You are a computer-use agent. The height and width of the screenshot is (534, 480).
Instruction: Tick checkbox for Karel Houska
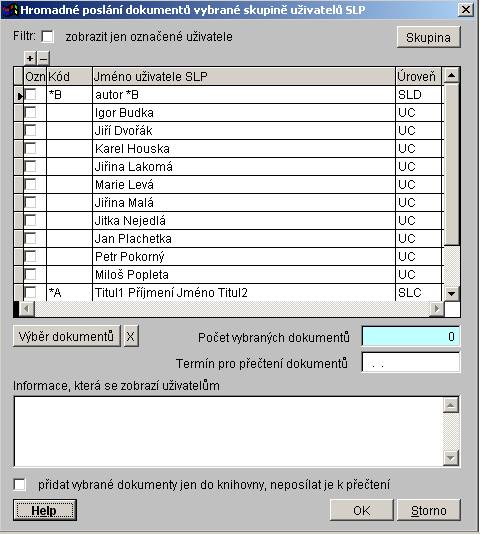(x=31, y=148)
